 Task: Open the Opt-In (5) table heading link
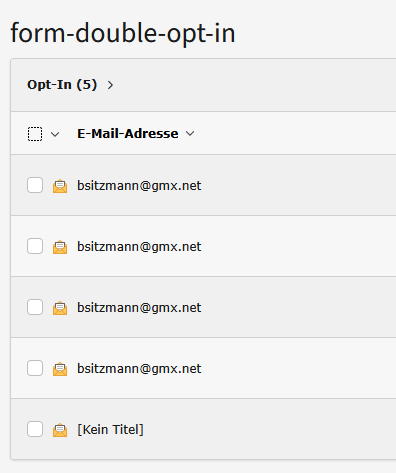62,85
